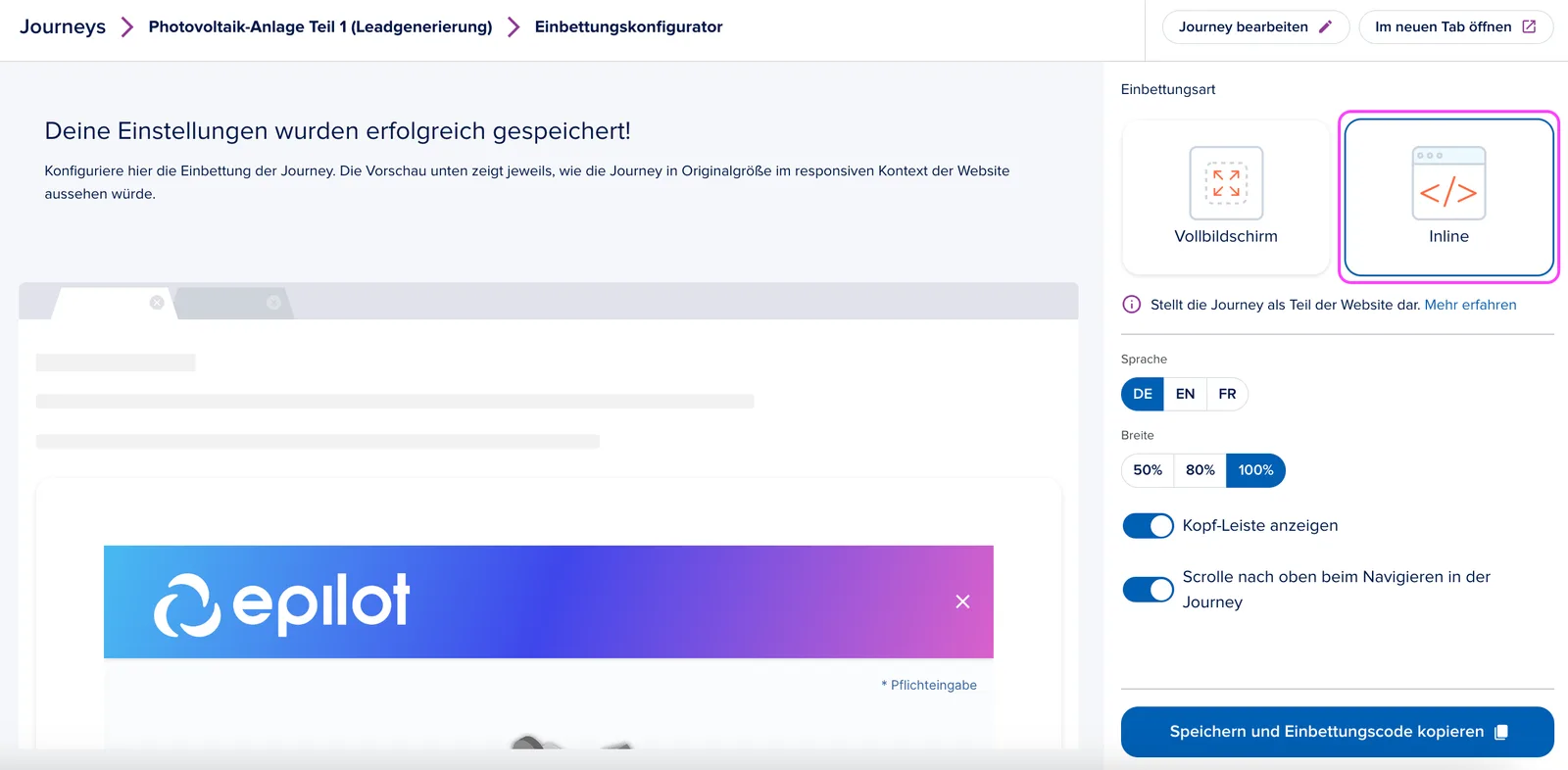Open Photovoltaik-Anlage Teil 1 breadcrumb

pyautogui.click(x=320, y=26)
